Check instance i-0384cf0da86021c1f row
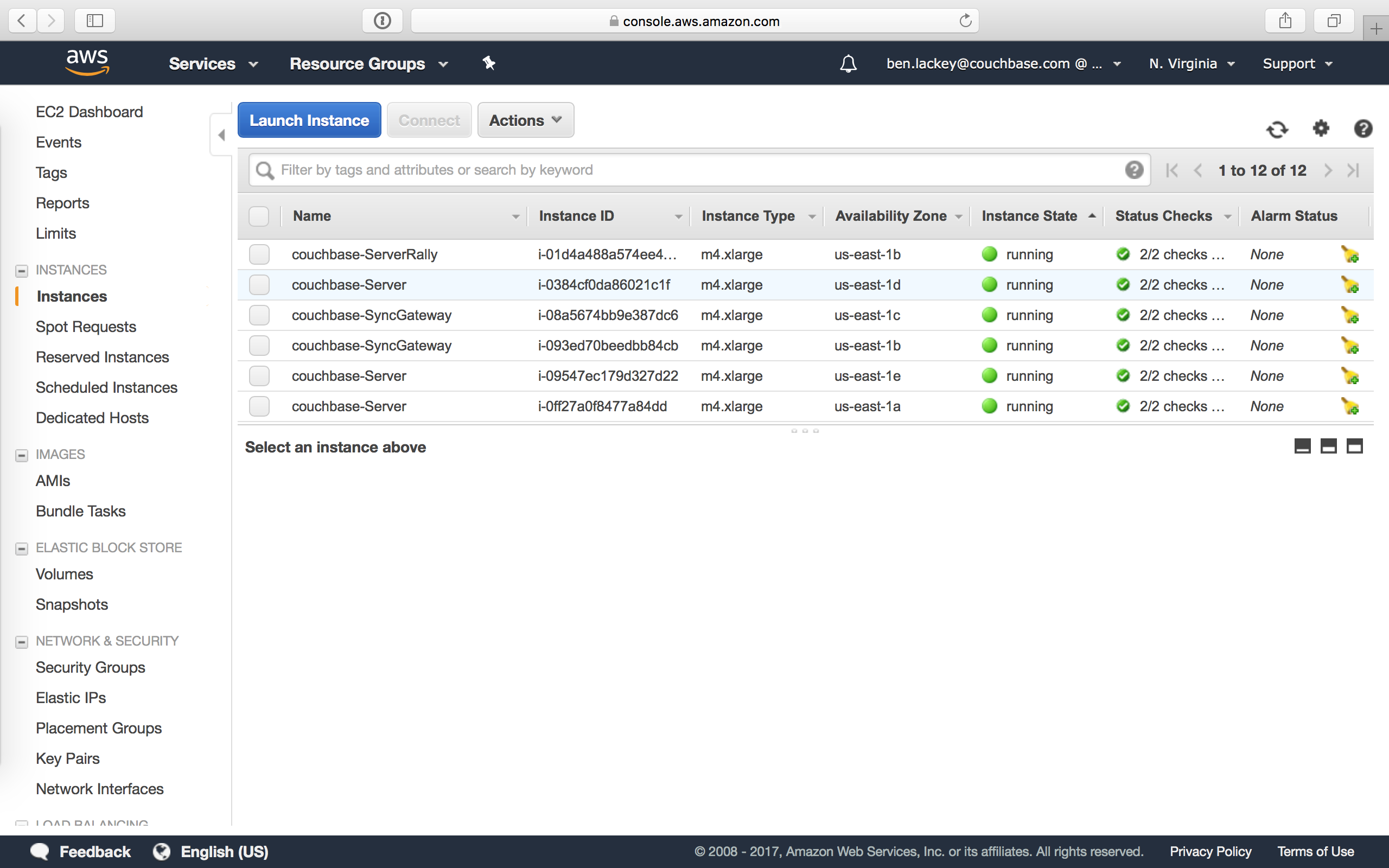This screenshot has height=868, width=1389. pyautogui.click(x=259, y=285)
